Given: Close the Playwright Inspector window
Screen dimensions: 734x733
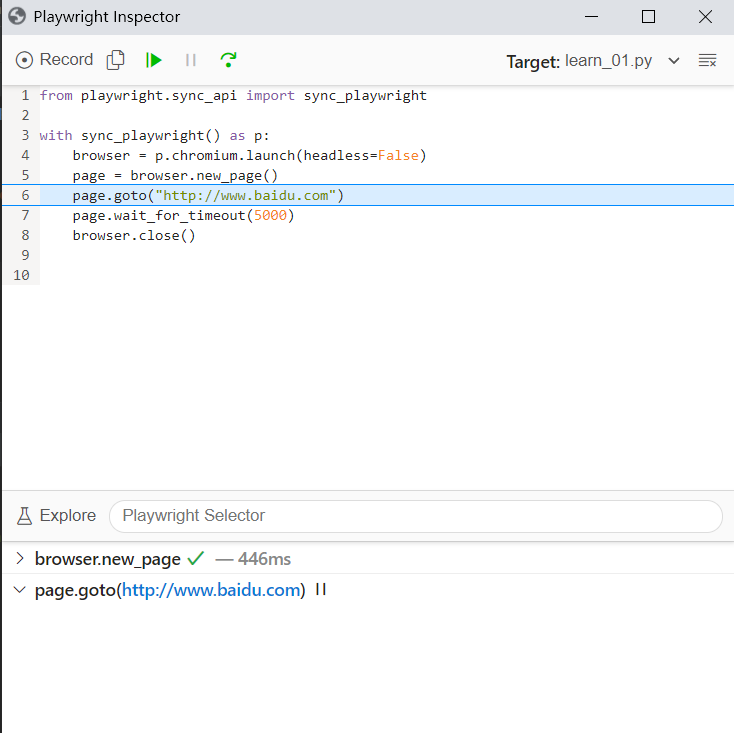Looking at the screenshot, I should 705,17.
